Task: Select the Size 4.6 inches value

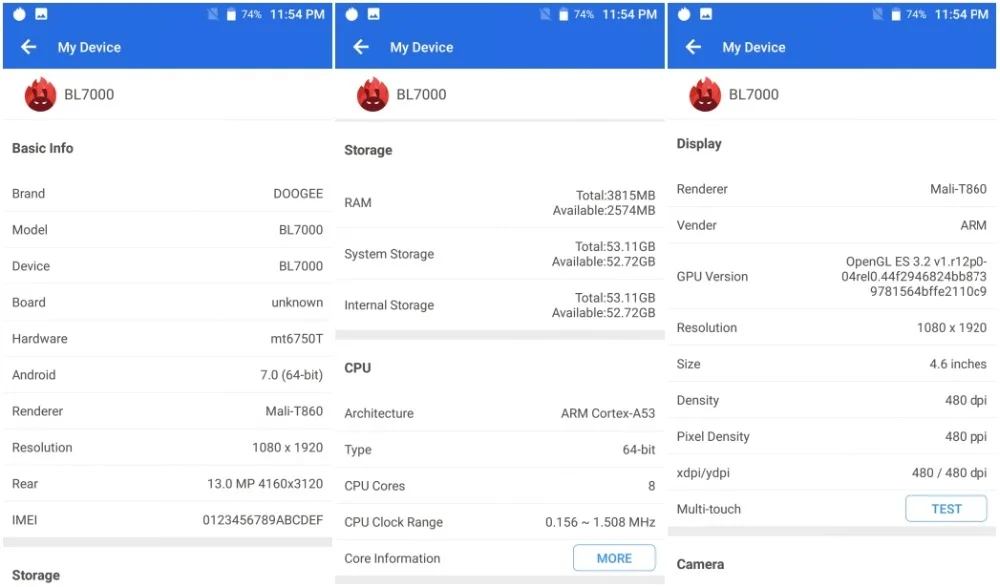Action: click(958, 364)
